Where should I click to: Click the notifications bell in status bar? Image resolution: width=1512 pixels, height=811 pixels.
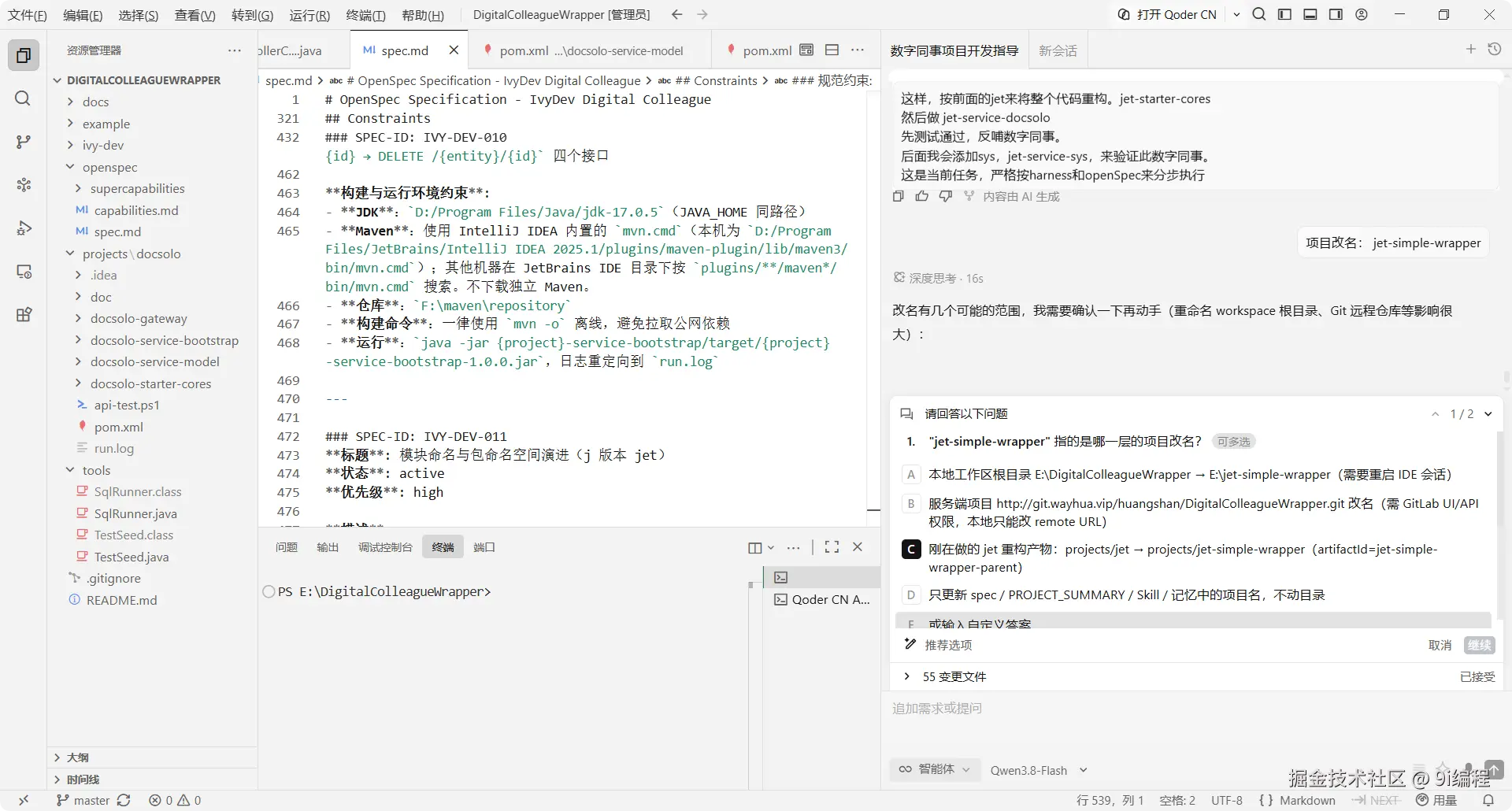(x=1488, y=800)
